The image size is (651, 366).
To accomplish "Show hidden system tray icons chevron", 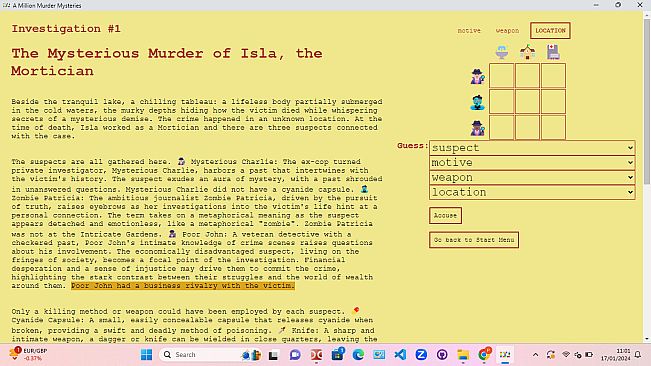I will [535, 355].
